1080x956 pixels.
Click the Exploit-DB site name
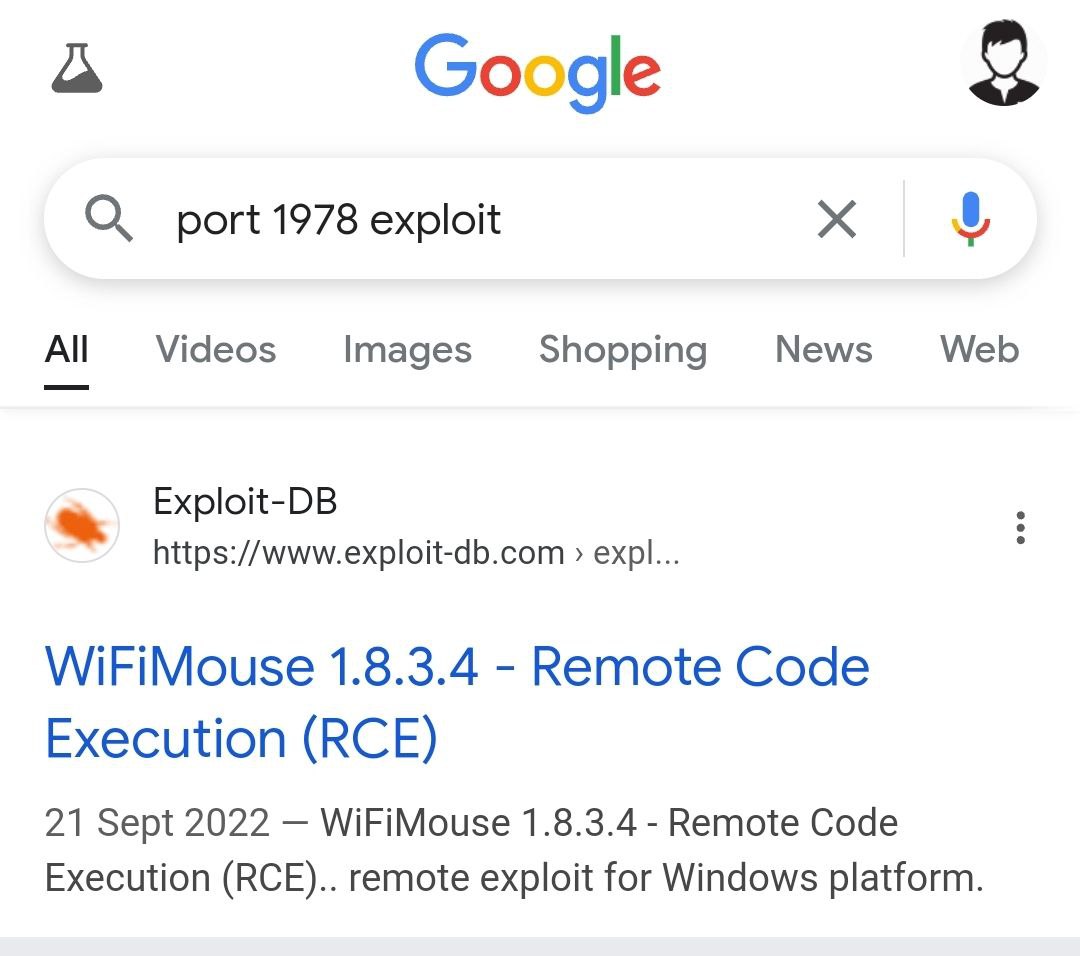(245, 501)
